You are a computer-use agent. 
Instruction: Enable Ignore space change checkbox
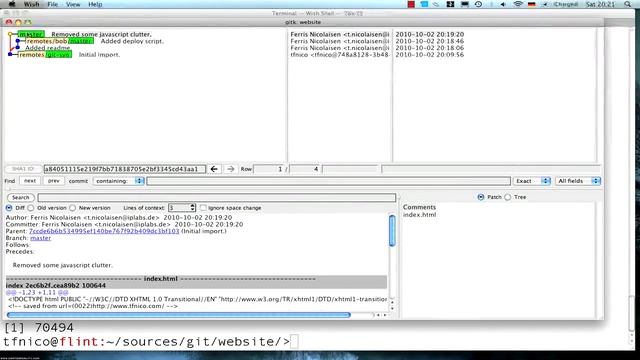tap(203, 208)
